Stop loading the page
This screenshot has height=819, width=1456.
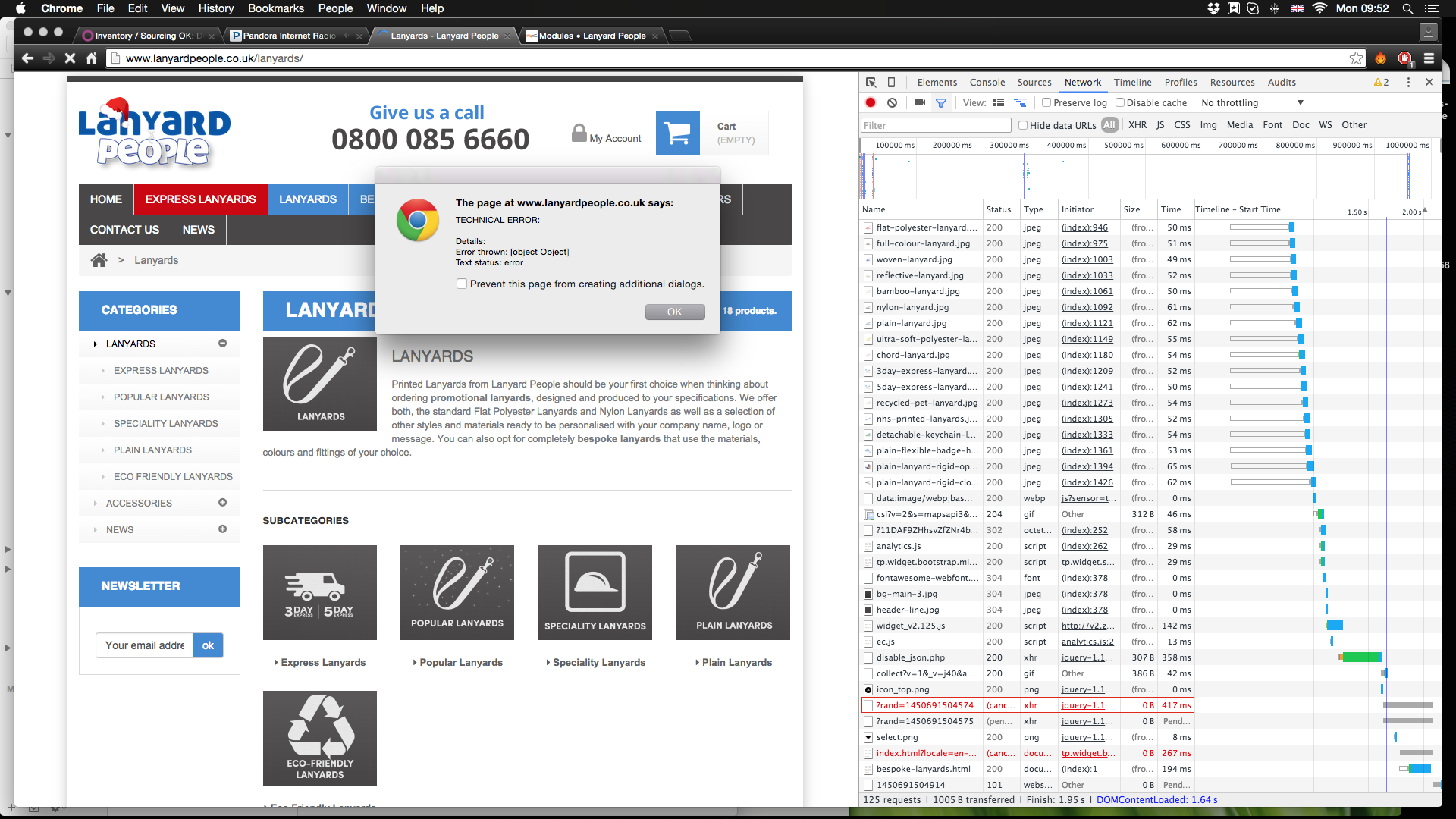70,58
